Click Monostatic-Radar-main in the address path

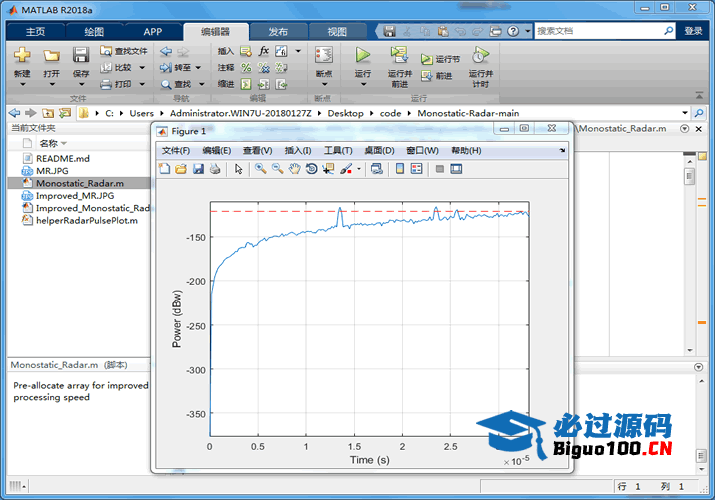[468, 113]
